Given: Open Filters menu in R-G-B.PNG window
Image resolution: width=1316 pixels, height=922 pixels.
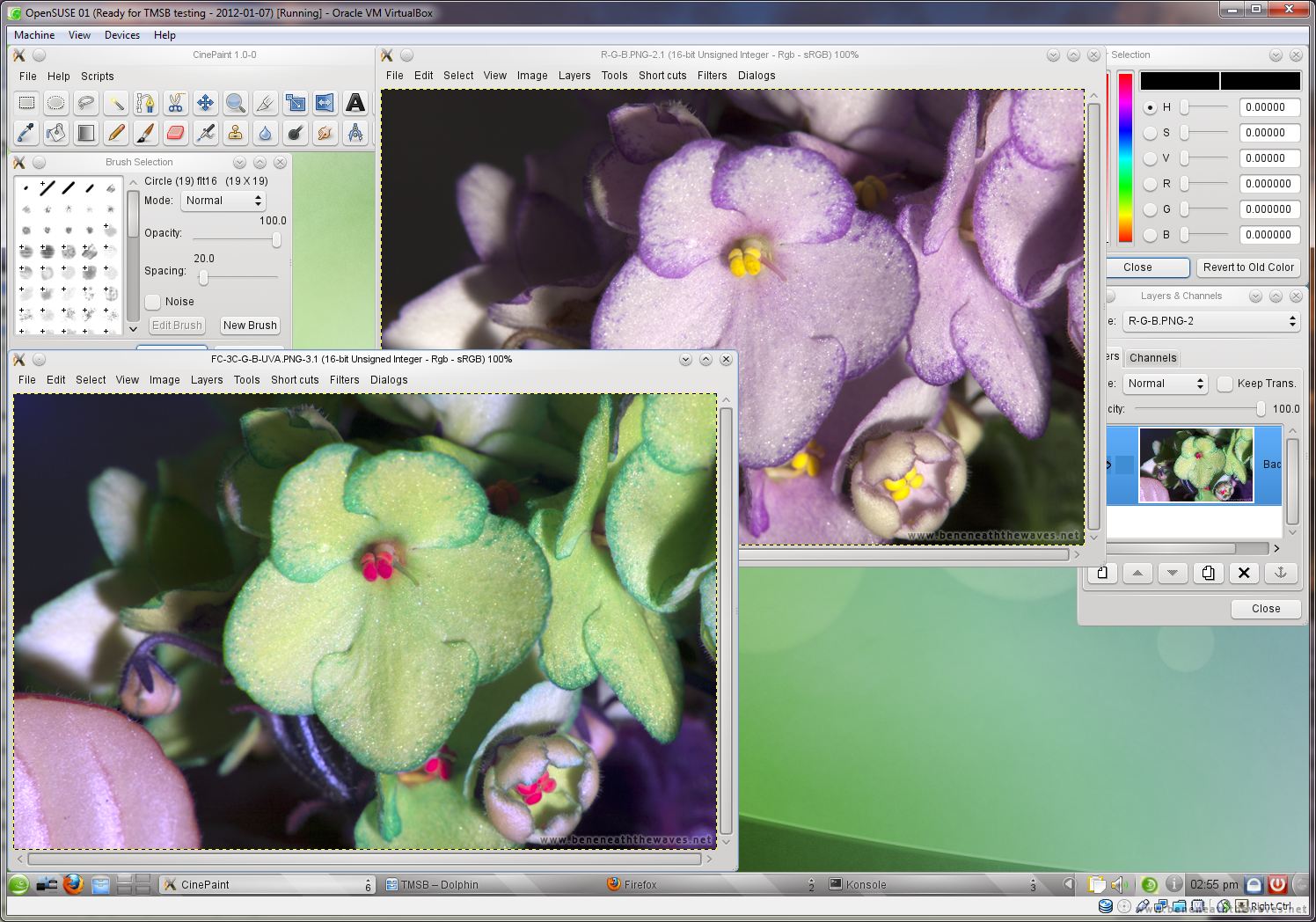Looking at the screenshot, I should 713,76.
